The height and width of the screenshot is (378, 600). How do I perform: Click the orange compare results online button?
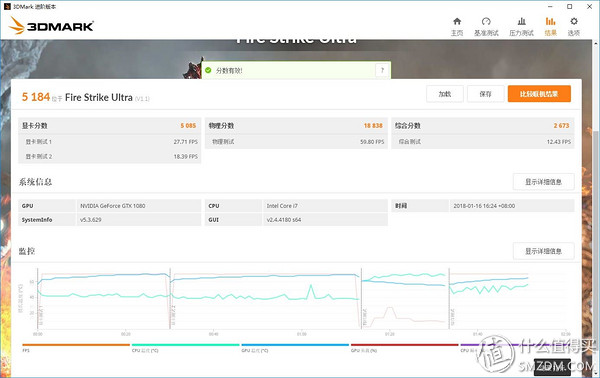tap(539, 94)
